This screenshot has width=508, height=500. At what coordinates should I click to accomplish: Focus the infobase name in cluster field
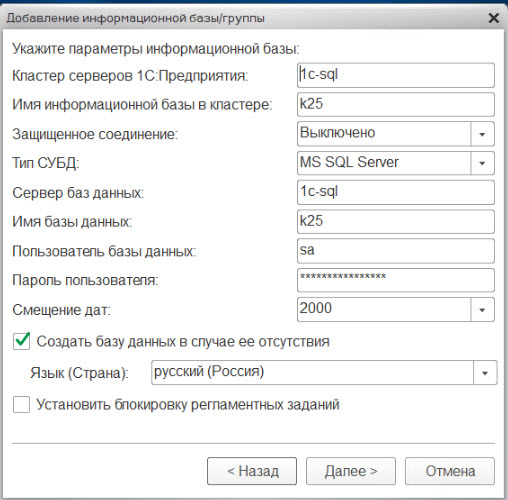point(396,104)
